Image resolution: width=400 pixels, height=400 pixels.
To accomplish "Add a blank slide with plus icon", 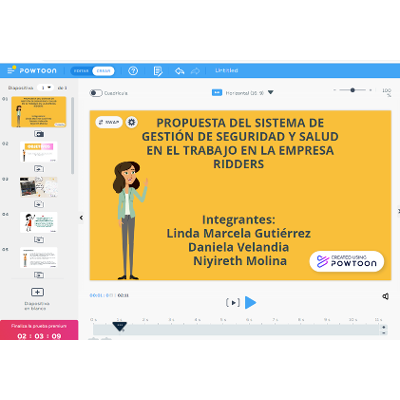I will point(37,292).
